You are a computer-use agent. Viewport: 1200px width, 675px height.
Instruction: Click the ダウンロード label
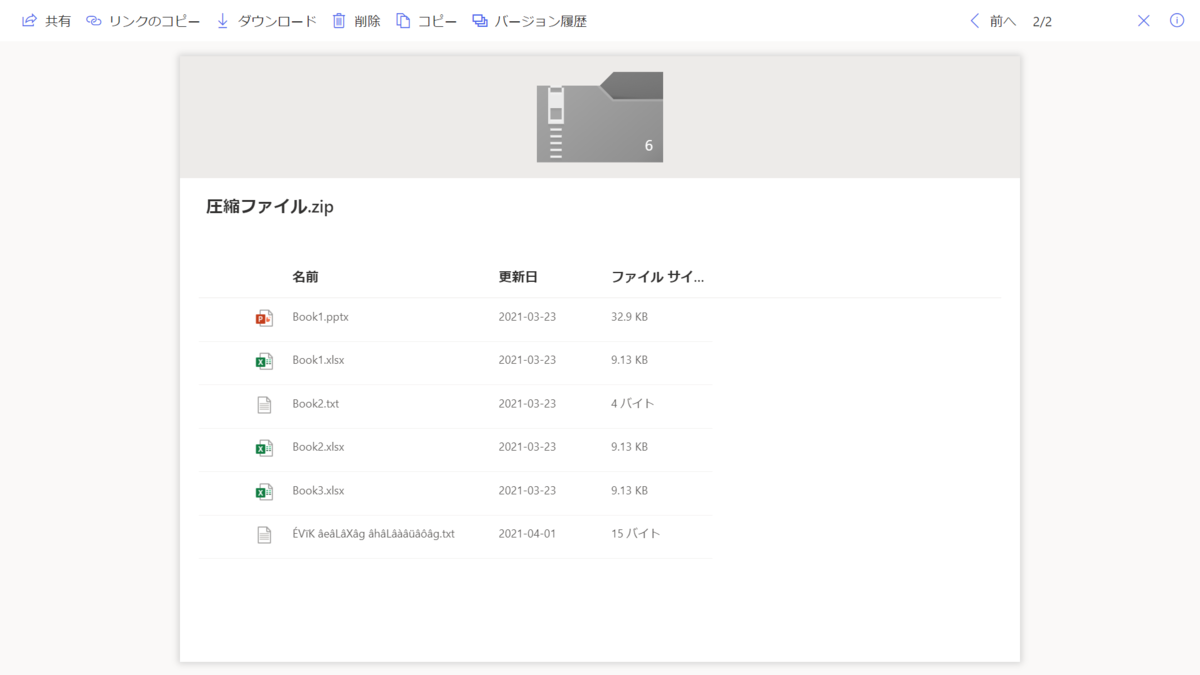click(x=277, y=21)
